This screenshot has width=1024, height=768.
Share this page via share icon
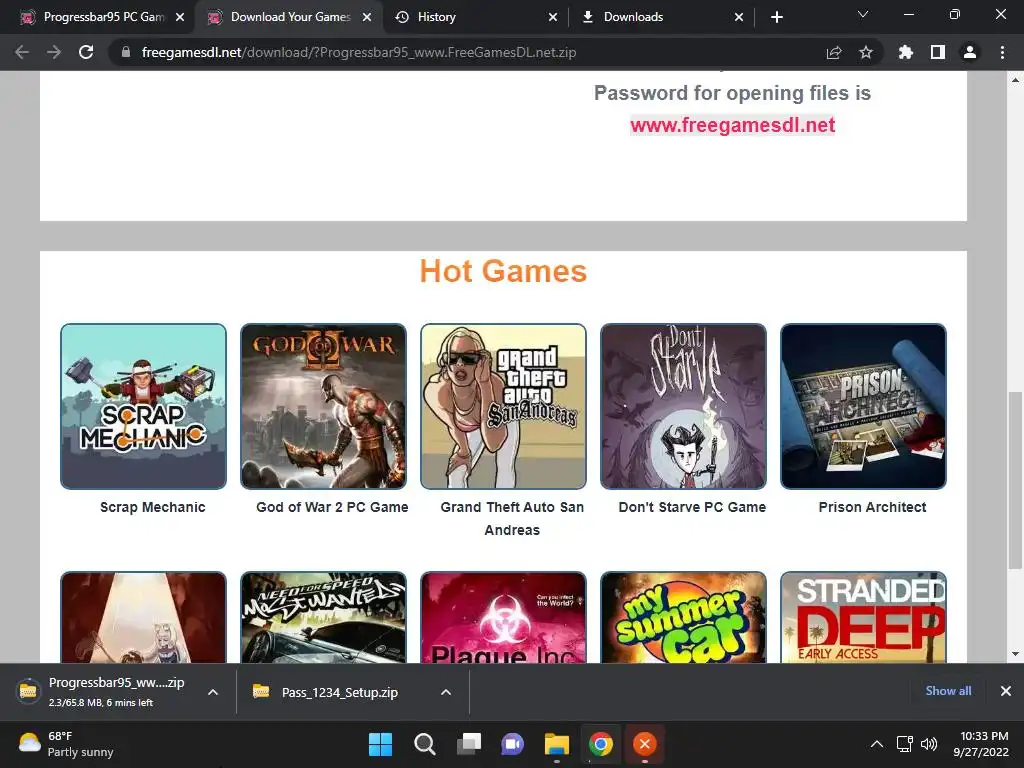(x=834, y=52)
